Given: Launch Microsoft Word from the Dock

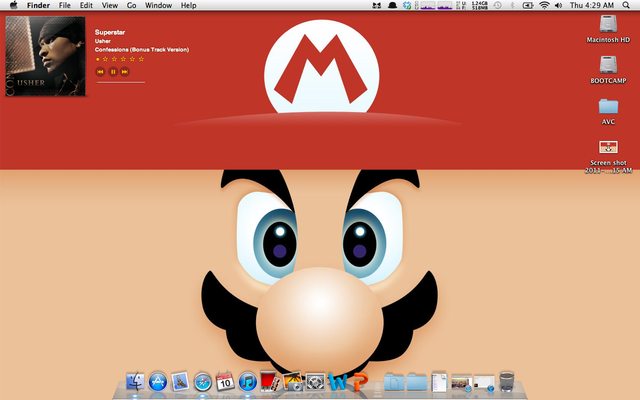Looking at the screenshot, I should pos(337,382).
